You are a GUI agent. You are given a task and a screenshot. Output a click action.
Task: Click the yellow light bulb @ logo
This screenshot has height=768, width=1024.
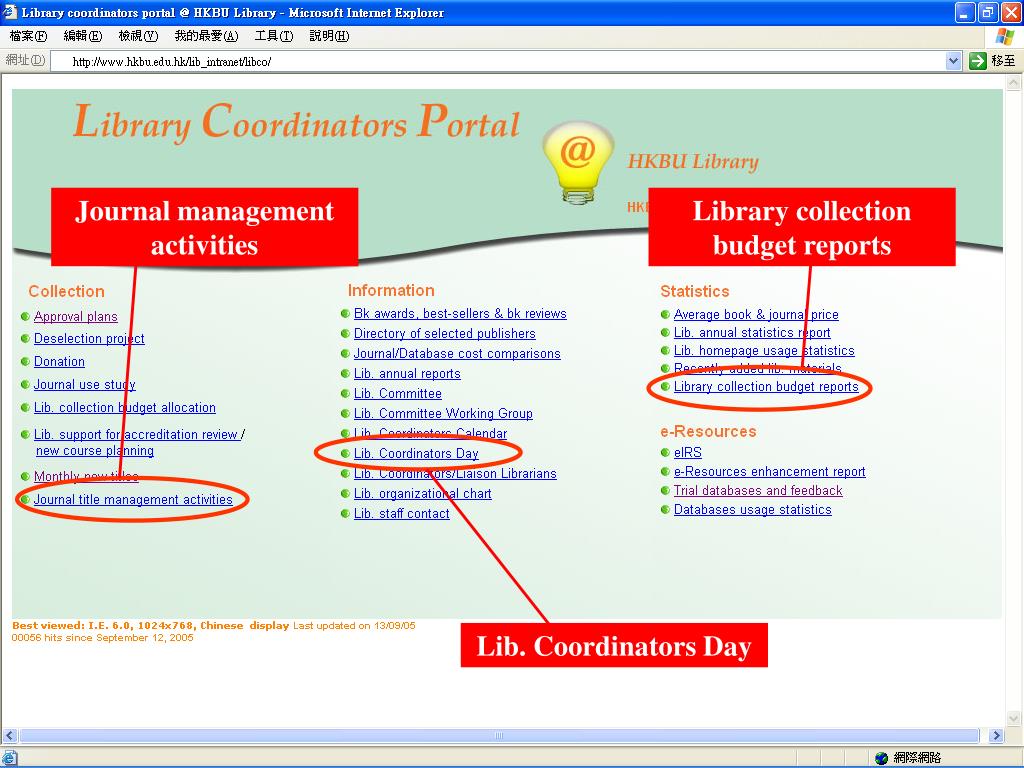coord(577,163)
